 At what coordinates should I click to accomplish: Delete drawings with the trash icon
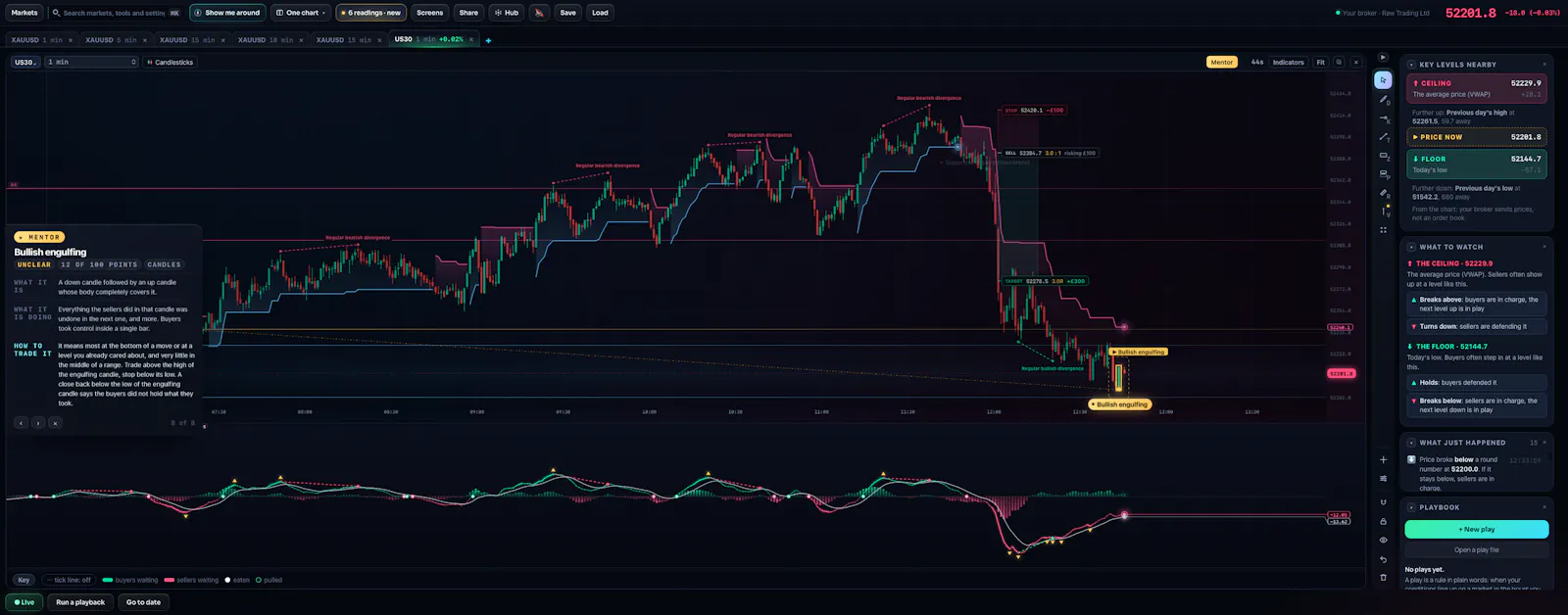click(x=1383, y=578)
